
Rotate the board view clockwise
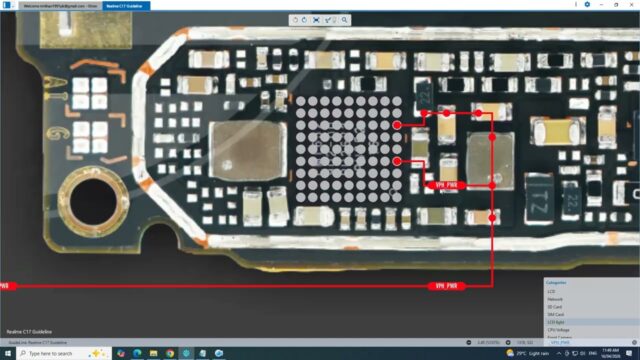pyautogui.click(x=305, y=20)
